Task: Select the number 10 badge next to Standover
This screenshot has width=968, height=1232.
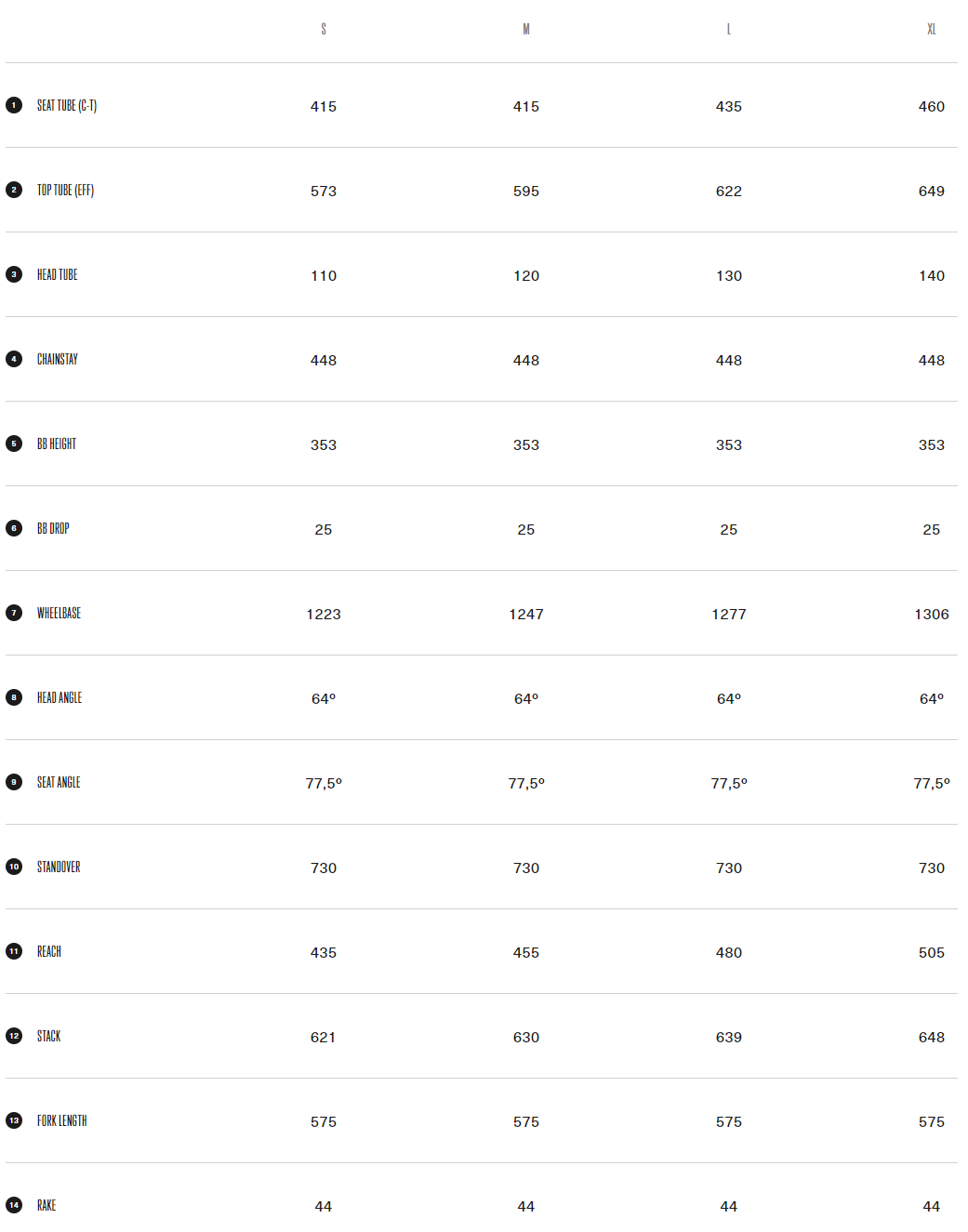Action: click(x=14, y=867)
